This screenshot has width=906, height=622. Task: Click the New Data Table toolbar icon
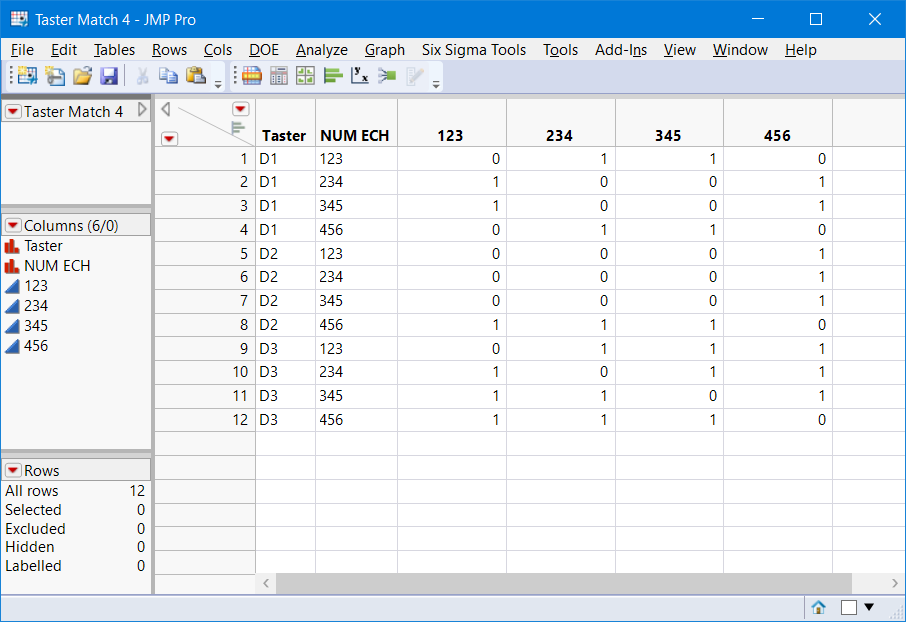click(27, 75)
